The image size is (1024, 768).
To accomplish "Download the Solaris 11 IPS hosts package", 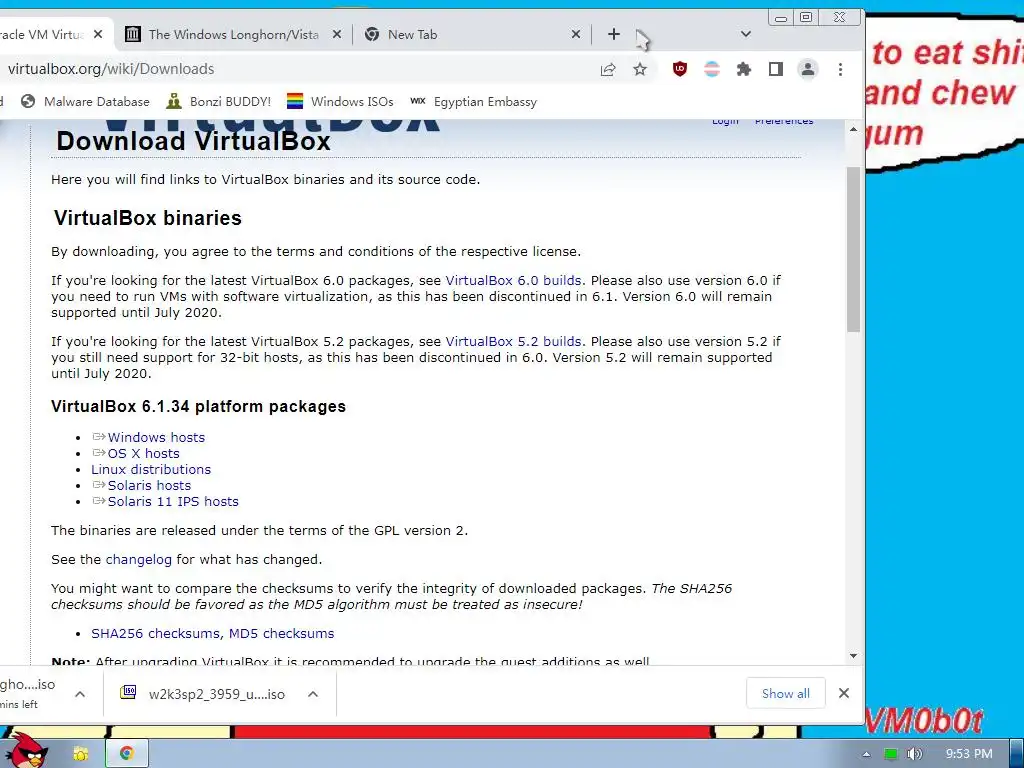I will tap(173, 502).
